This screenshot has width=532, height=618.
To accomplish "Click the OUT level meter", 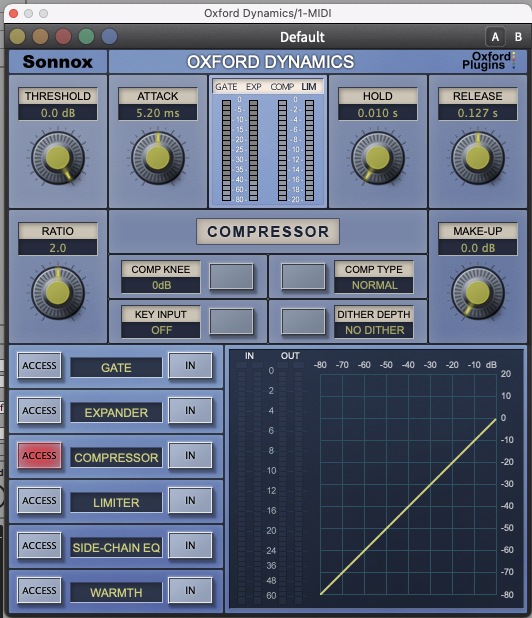I will (290, 483).
